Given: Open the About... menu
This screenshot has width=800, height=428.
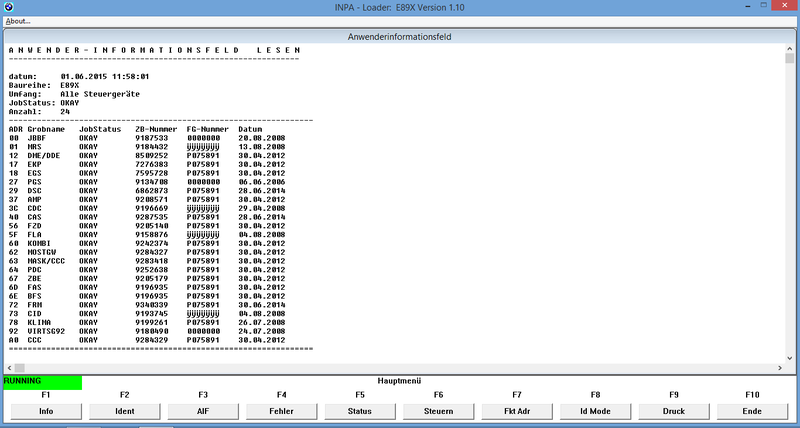Looking at the screenshot, I should [x=18, y=21].
